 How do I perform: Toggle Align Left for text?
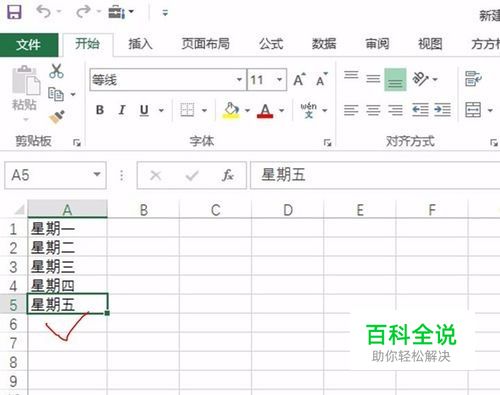(x=351, y=110)
